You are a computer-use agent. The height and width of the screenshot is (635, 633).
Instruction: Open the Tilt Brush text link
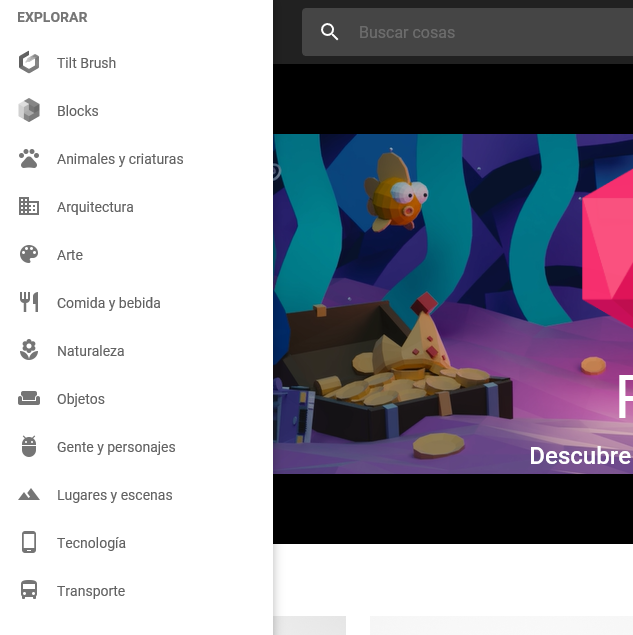click(x=86, y=63)
